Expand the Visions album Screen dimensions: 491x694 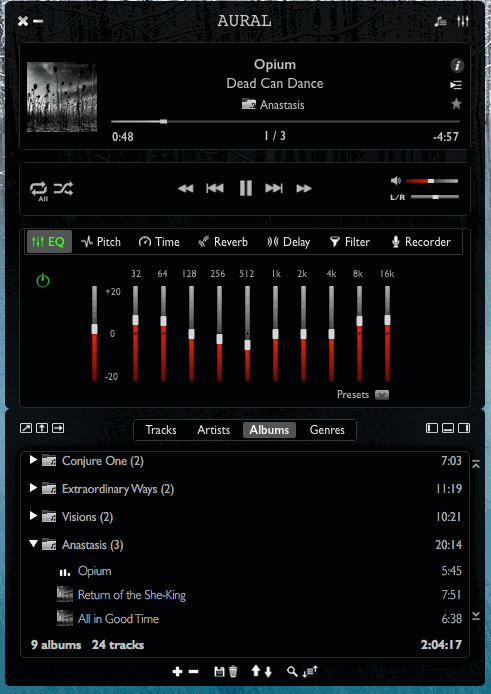point(33,516)
